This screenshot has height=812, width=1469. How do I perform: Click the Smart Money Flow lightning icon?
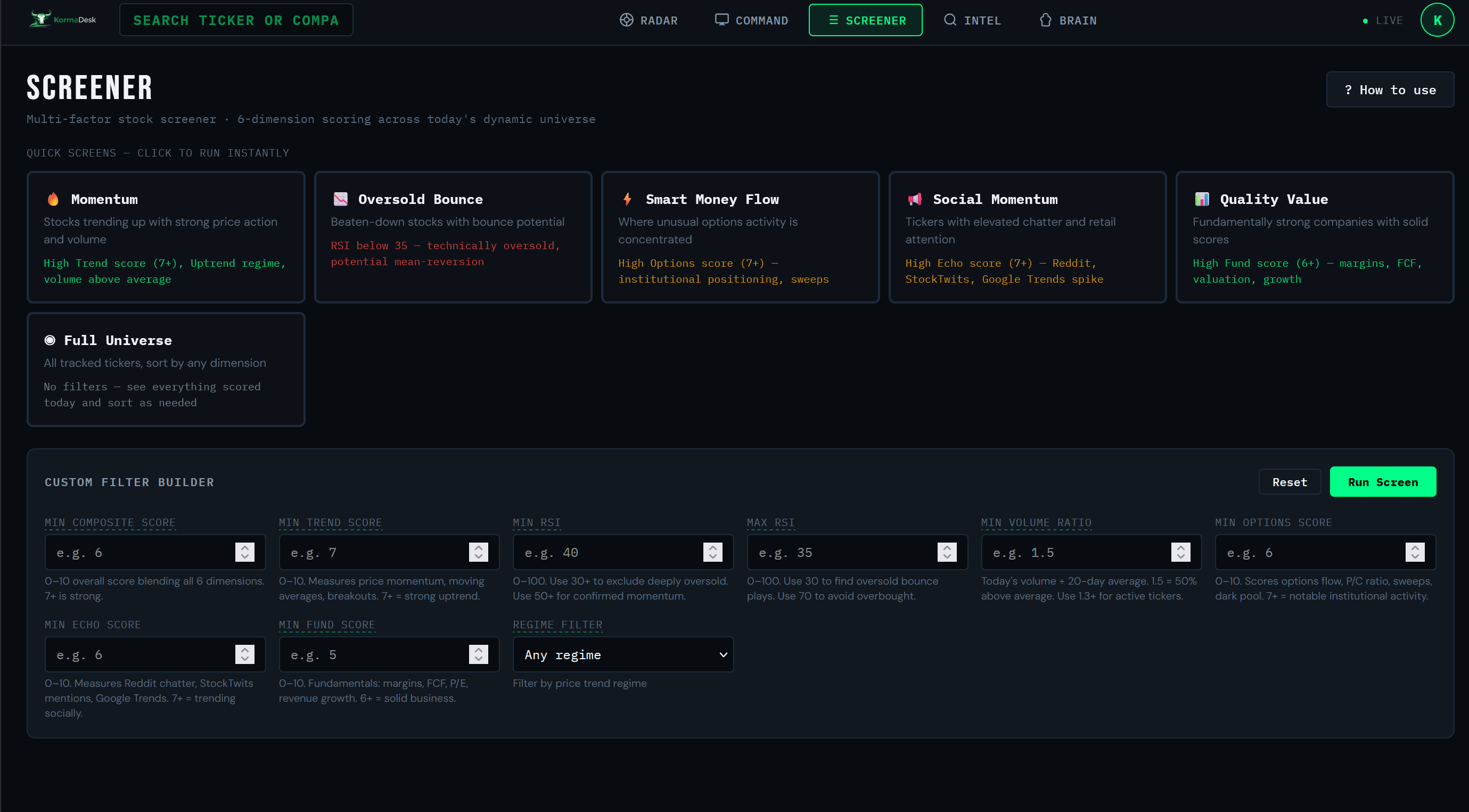pos(627,199)
